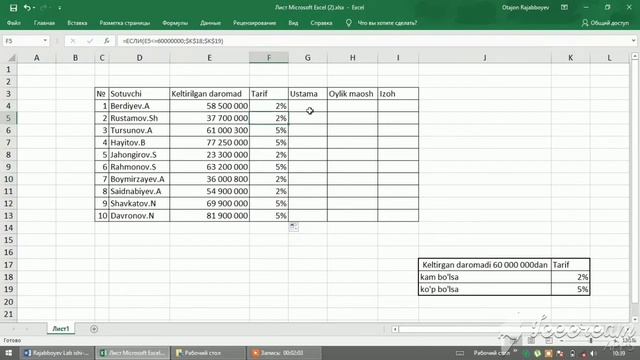Adjust the zoom slider handle
The image size is (640, 360).
[x=591, y=340]
